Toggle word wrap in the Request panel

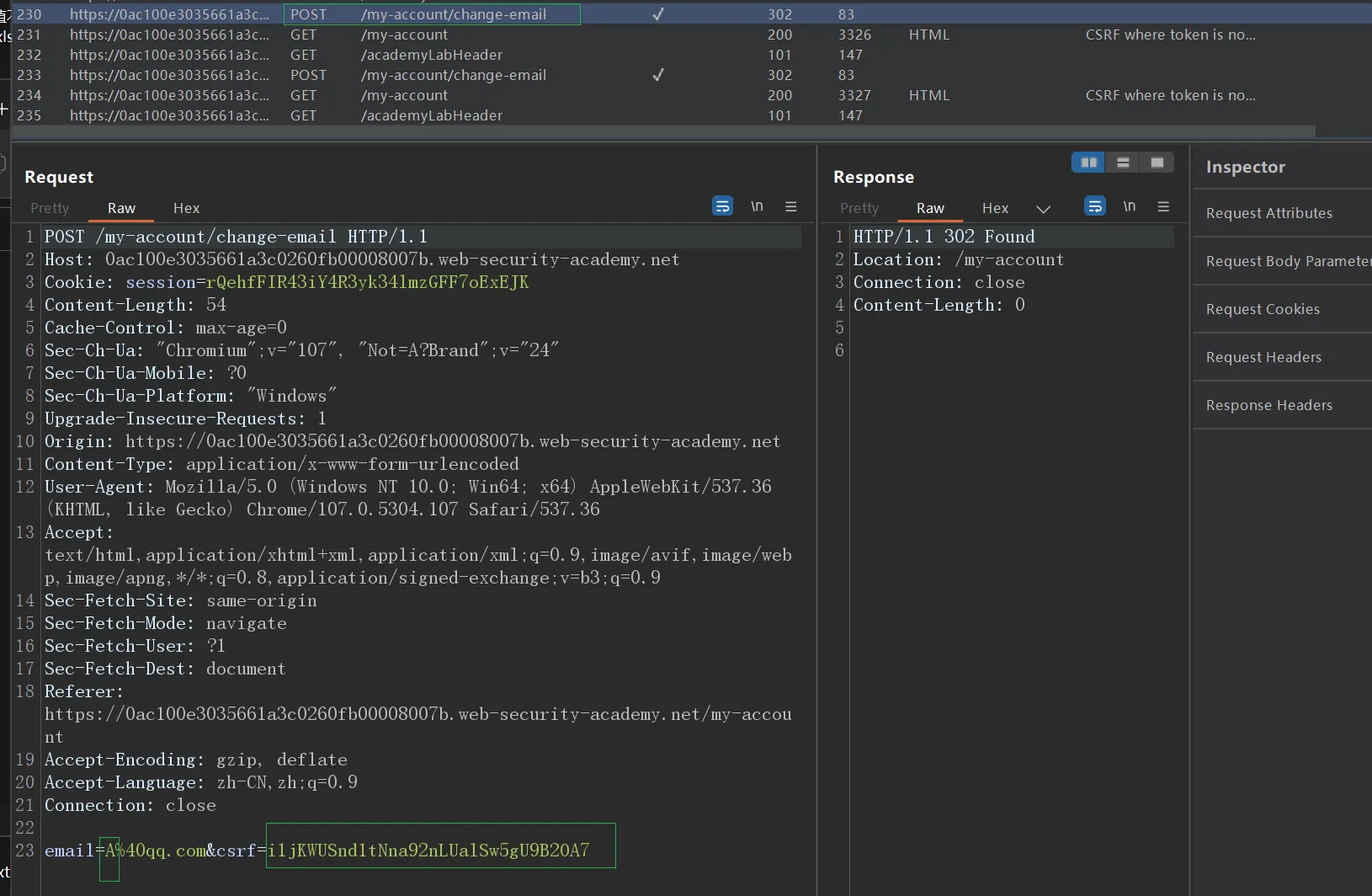click(722, 206)
